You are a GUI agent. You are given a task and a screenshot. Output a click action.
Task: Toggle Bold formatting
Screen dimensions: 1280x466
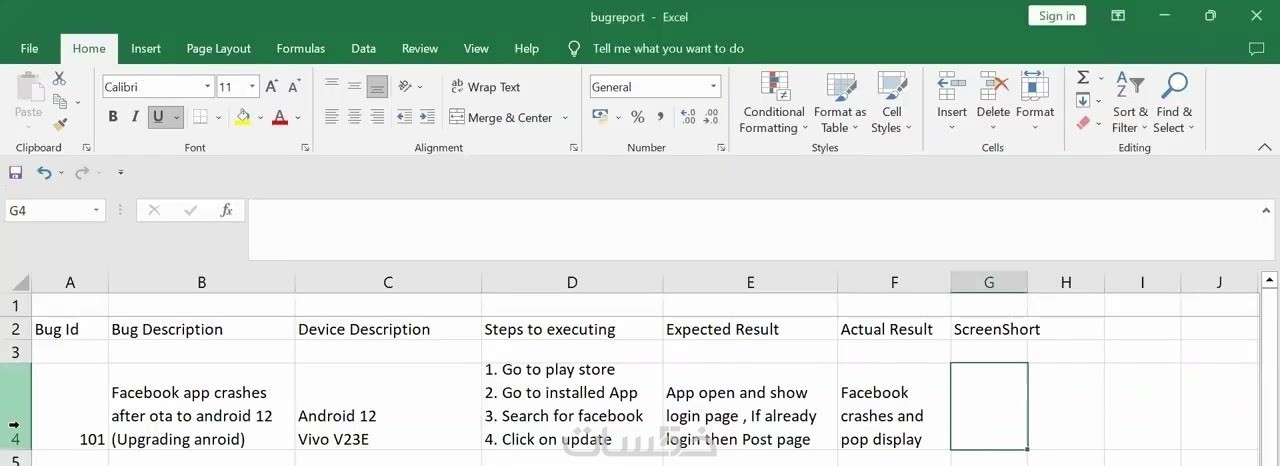coord(113,117)
